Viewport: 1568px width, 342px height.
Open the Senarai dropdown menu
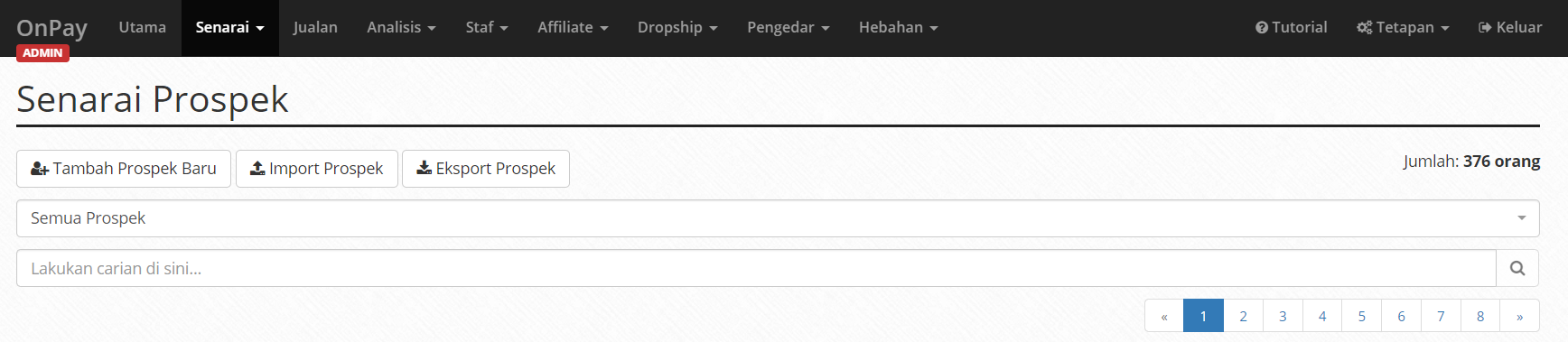pyautogui.click(x=230, y=28)
